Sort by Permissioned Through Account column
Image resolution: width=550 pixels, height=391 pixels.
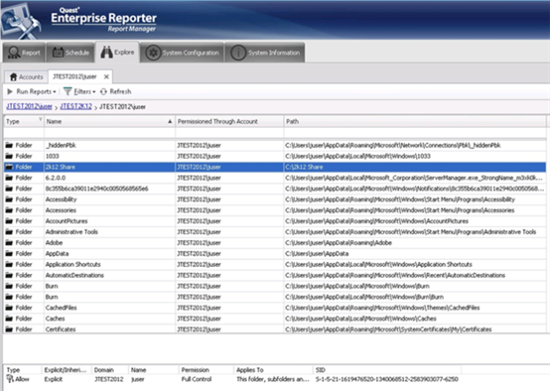(229, 121)
